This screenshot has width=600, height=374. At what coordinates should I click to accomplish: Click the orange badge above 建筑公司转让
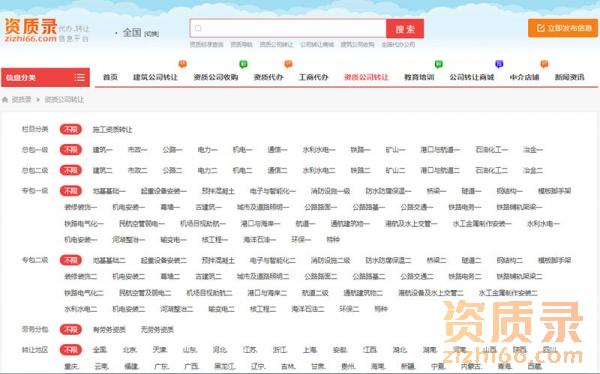[183, 64]
